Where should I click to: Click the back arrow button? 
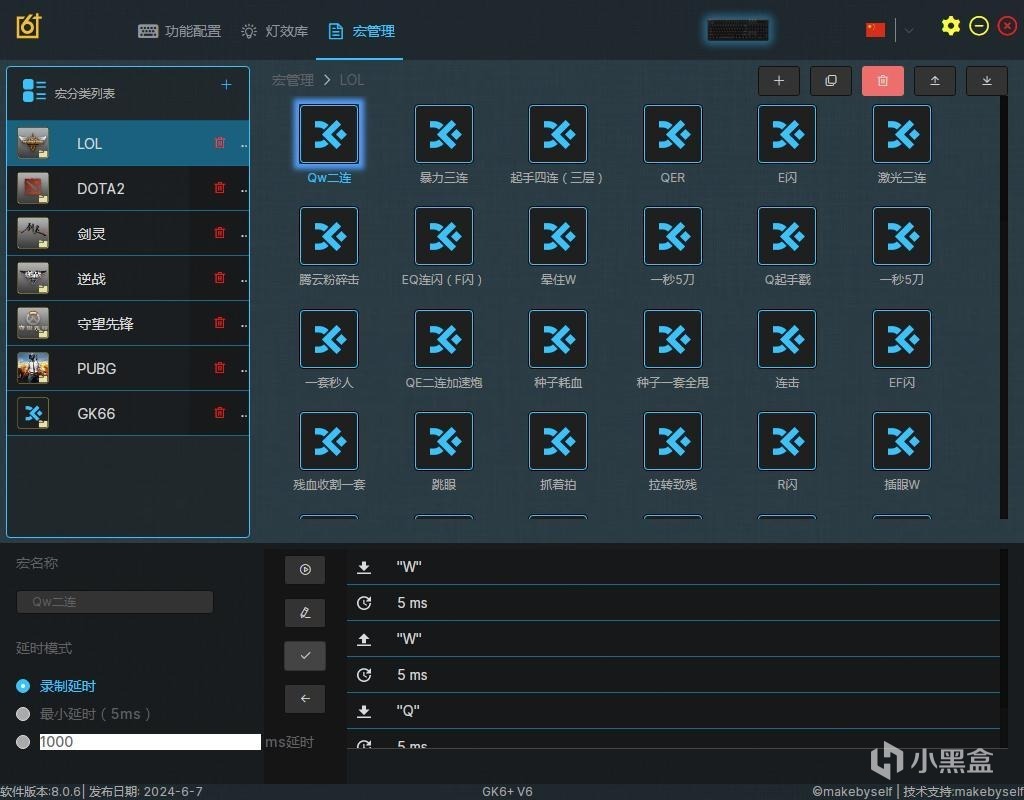click(x=305, y=699)
